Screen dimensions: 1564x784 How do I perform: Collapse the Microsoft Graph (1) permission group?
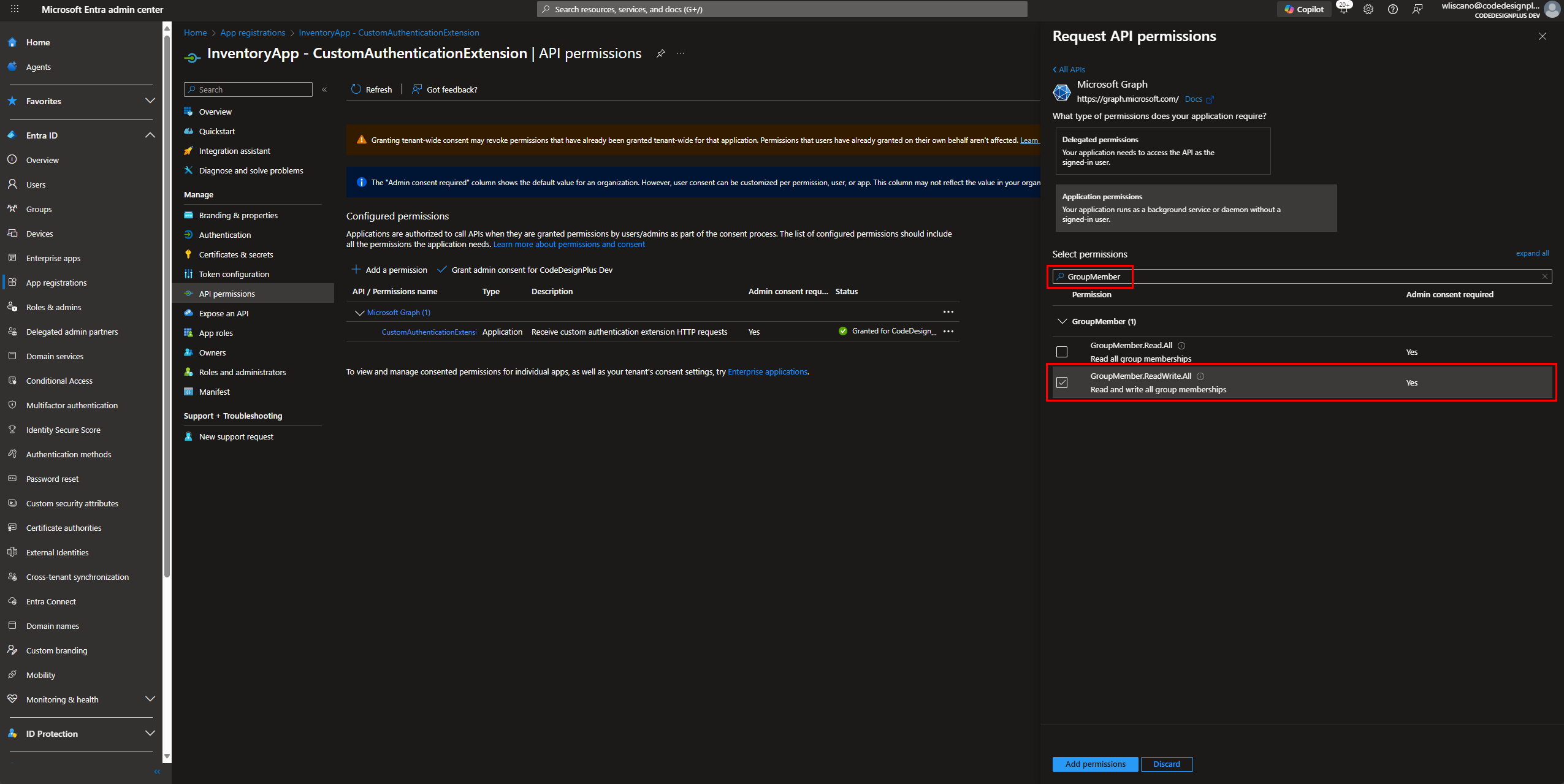point(359,313)
